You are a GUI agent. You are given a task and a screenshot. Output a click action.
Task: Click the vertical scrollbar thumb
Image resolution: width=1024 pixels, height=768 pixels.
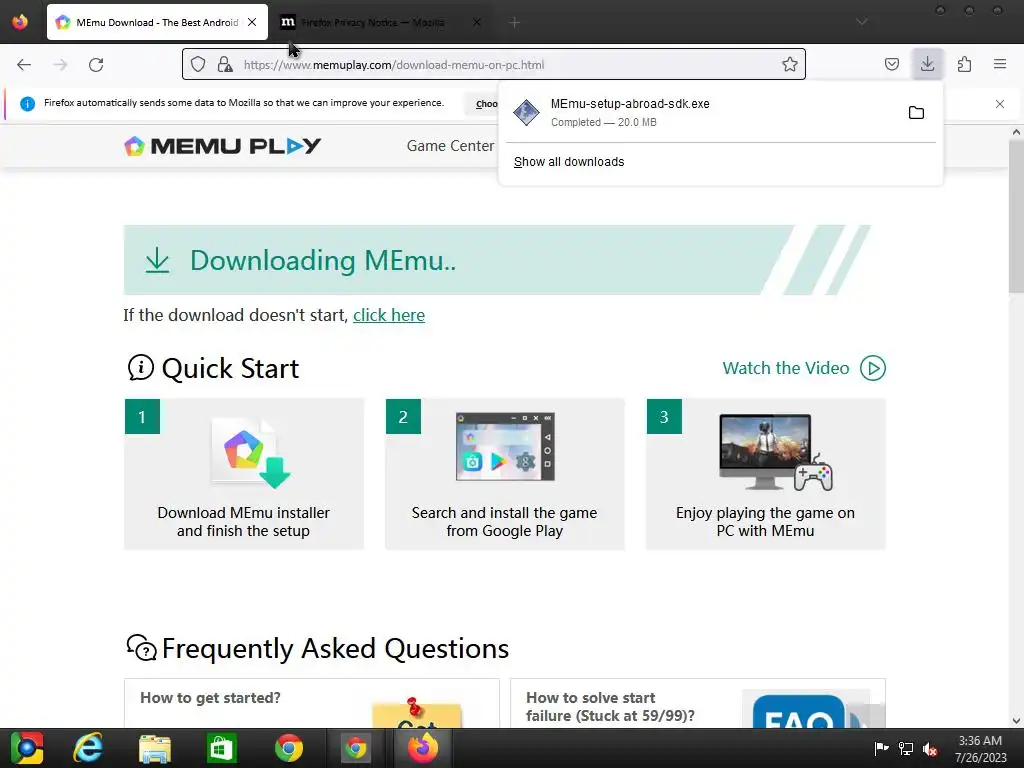tap(1016, 216)
